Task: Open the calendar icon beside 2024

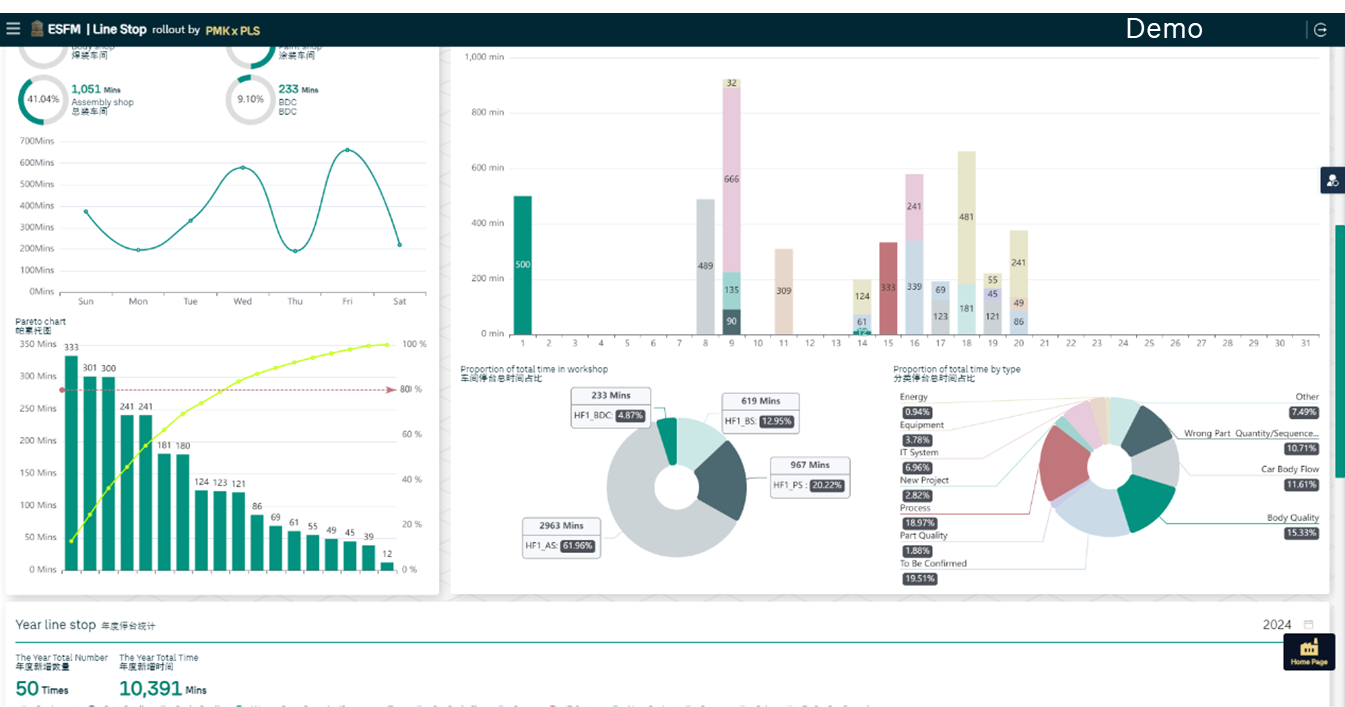Action: click(1308, 625)
